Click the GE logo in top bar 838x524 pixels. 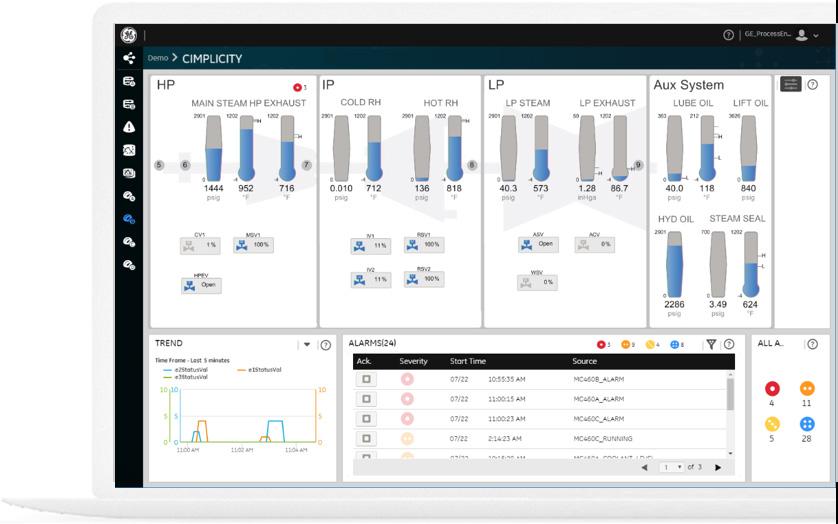[128, 35]
